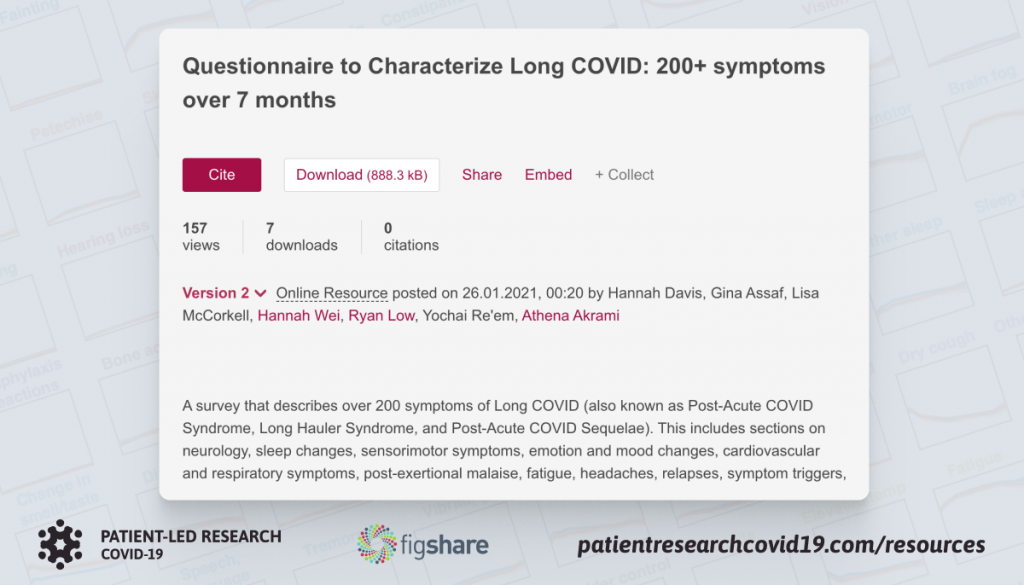The width and height of the screenshot is (1024, 585).
Task: Click the figshare wordmark
Action: 444,545
